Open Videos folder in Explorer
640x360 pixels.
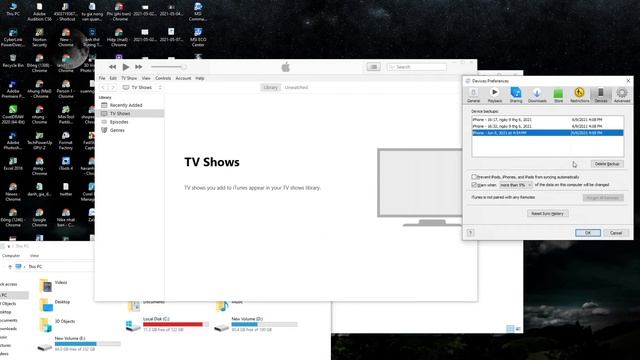[53, 285]
